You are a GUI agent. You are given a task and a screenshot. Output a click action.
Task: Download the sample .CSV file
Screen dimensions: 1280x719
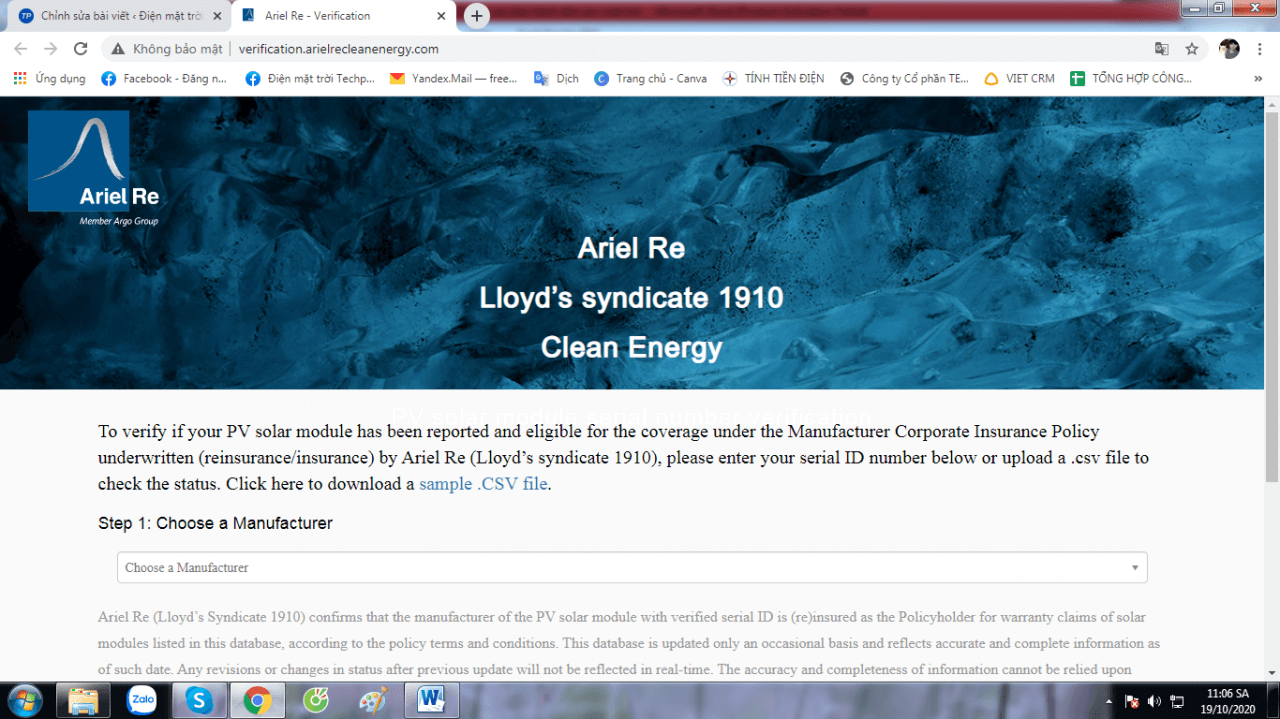[483, 484]
